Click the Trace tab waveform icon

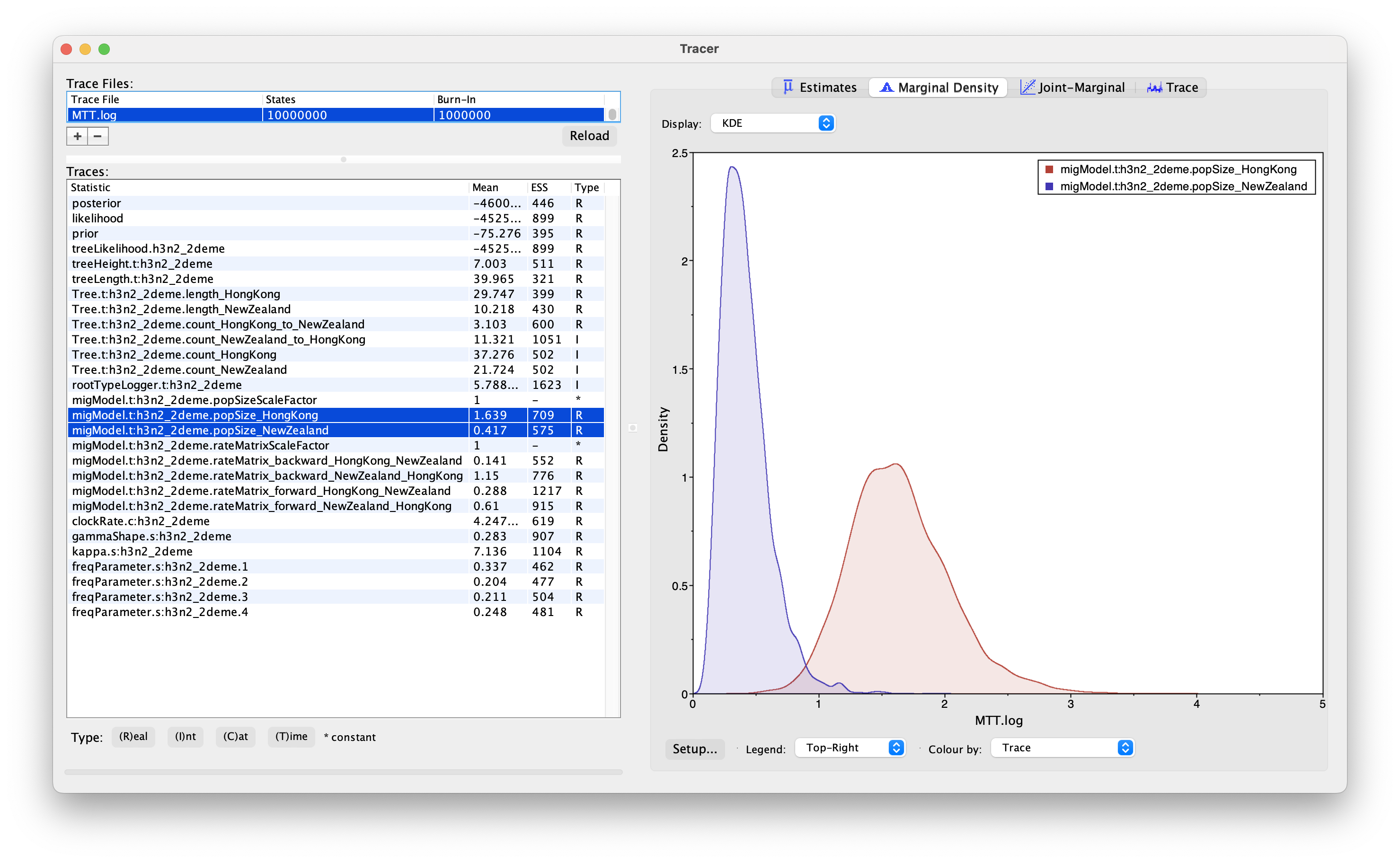(1154, 87)
